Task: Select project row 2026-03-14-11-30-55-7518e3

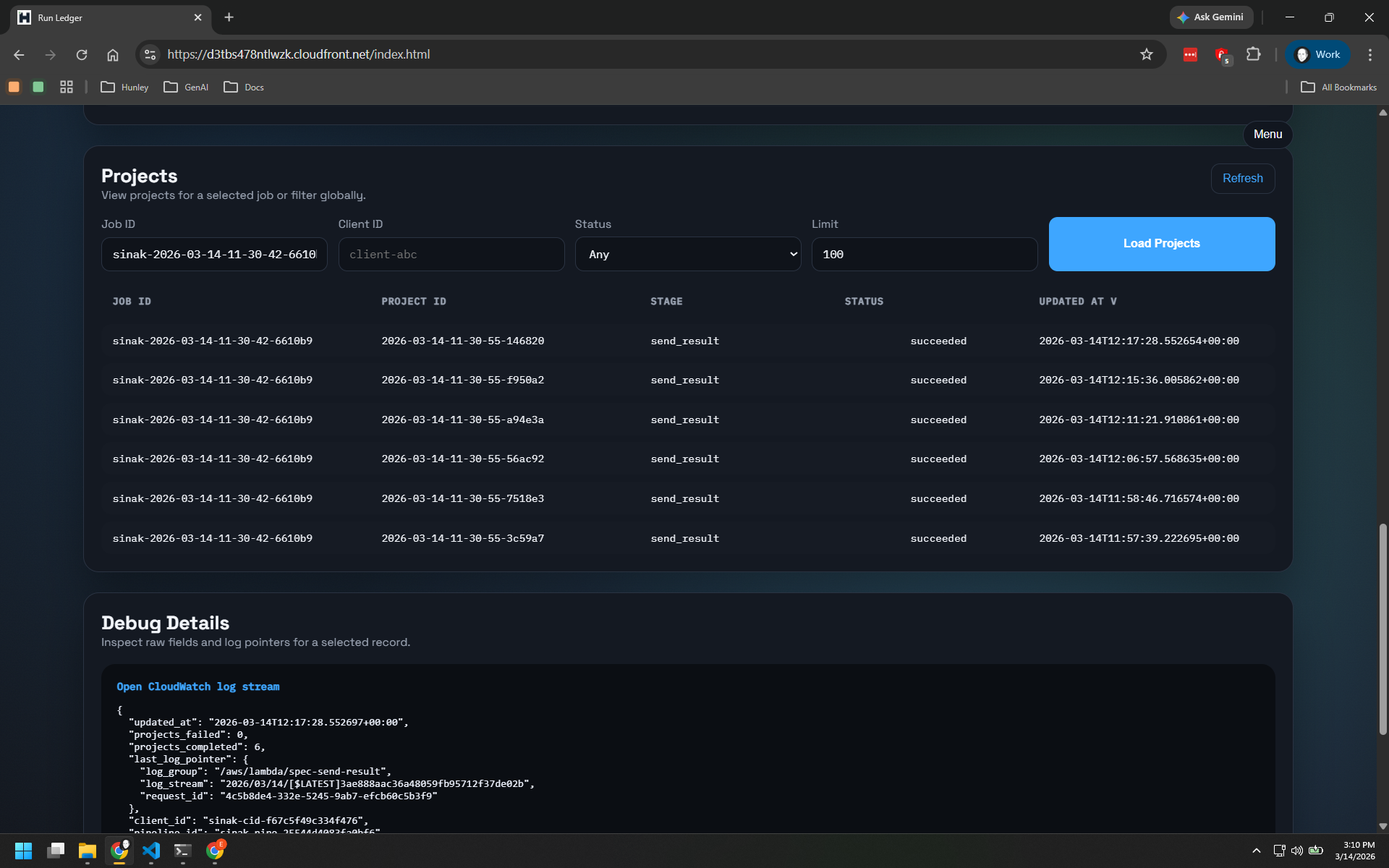Action: 688,498
